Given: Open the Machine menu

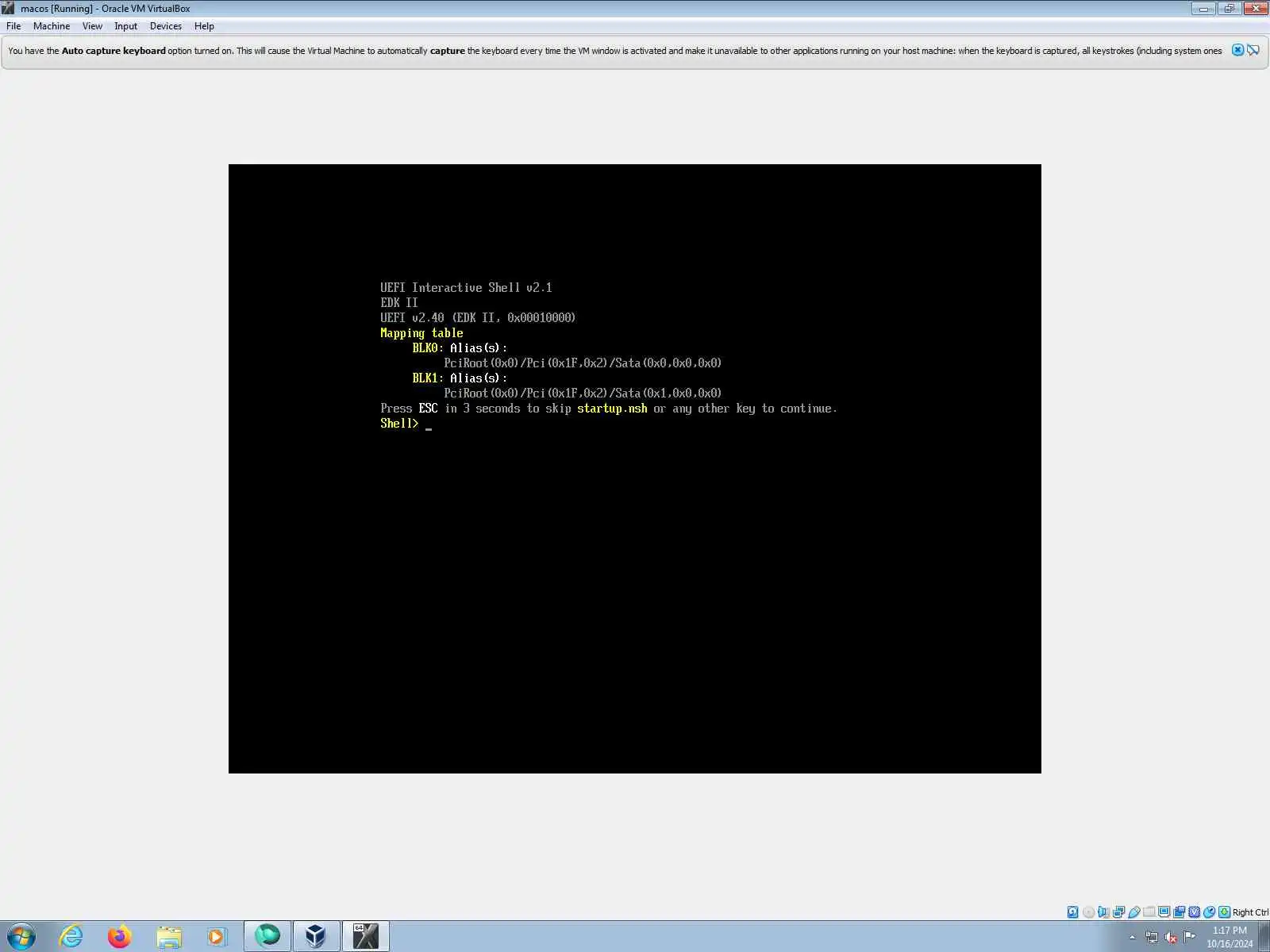Looking at the screenshot, I should coord(52,26).
